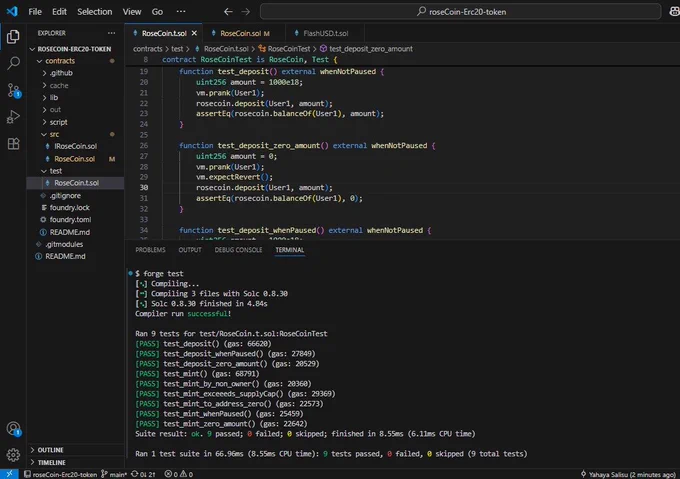680x479 pixels.
Task: Click the '$ forge test' terminal line
Action: 159,274
